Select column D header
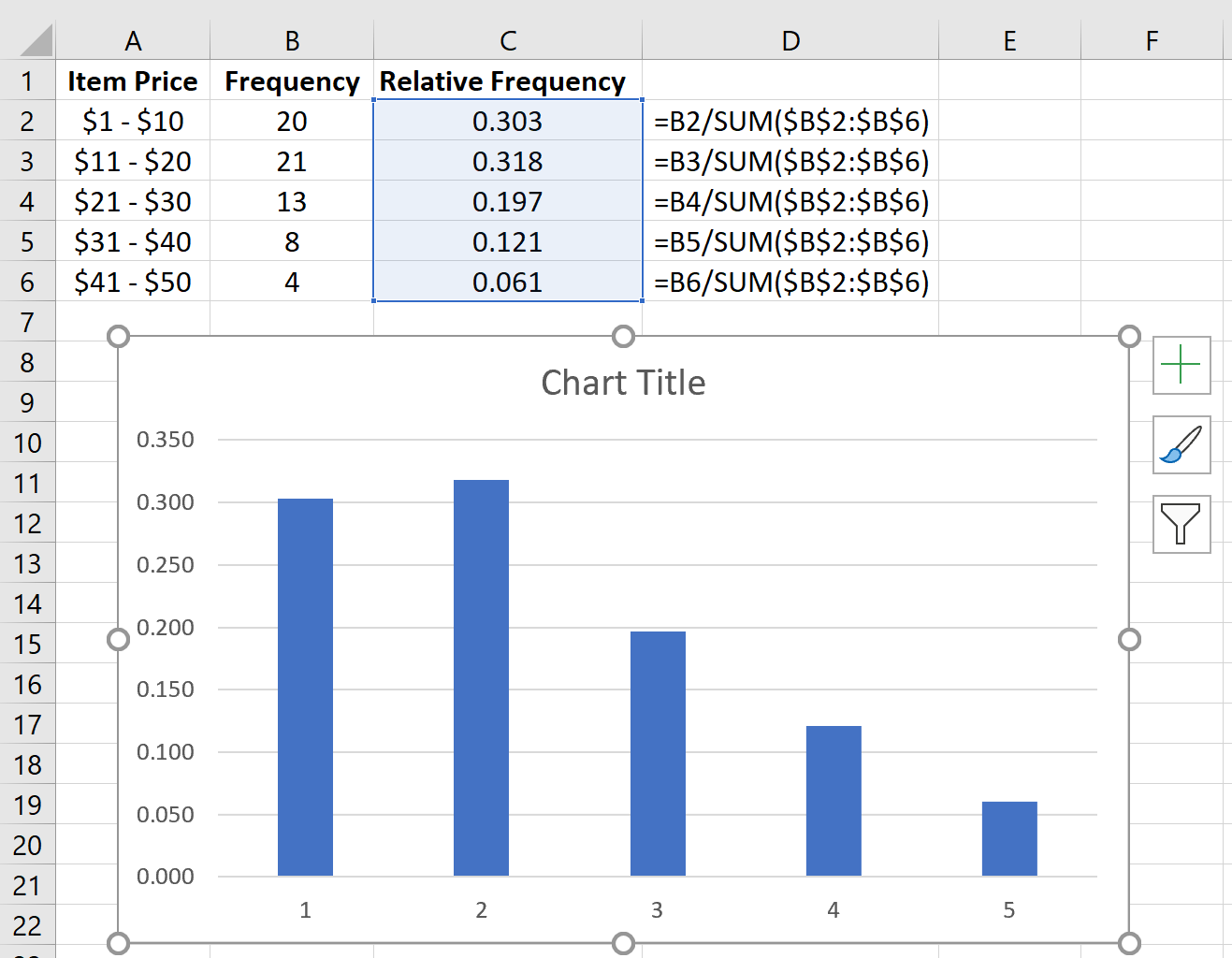Screen dimensions: 1232x958 [790, 41]
